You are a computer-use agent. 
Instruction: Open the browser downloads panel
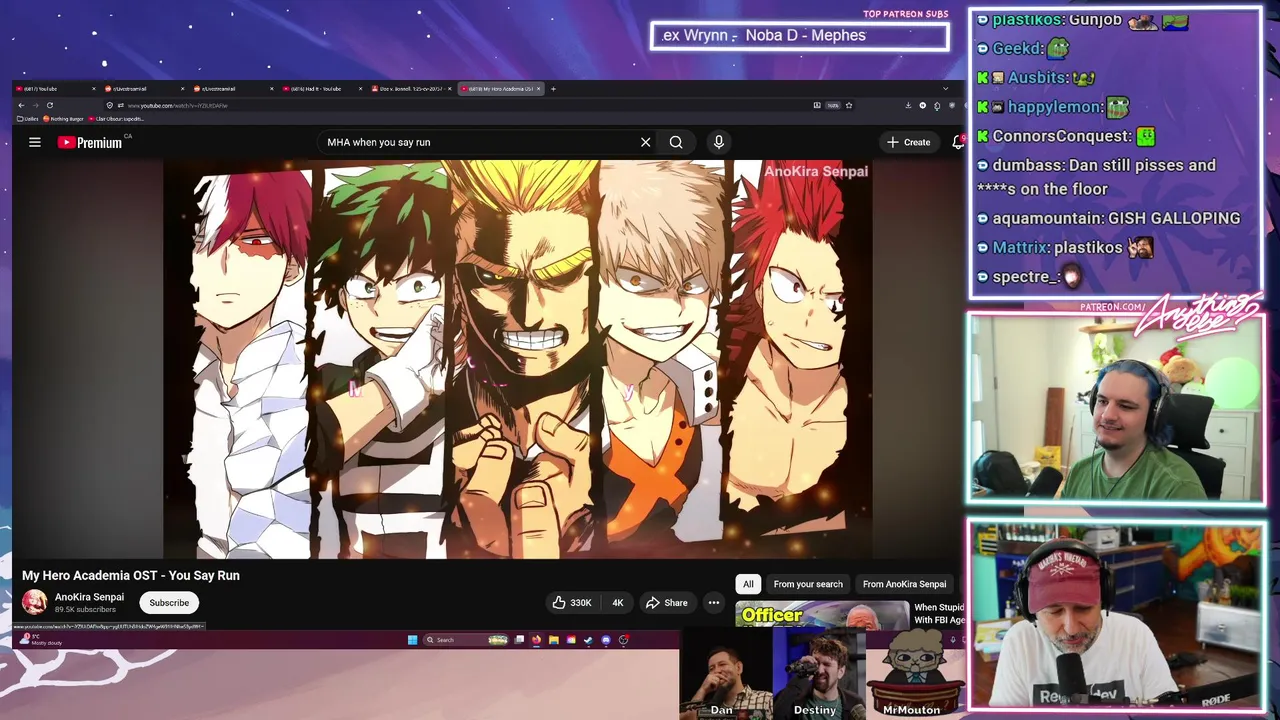(908, 105)
